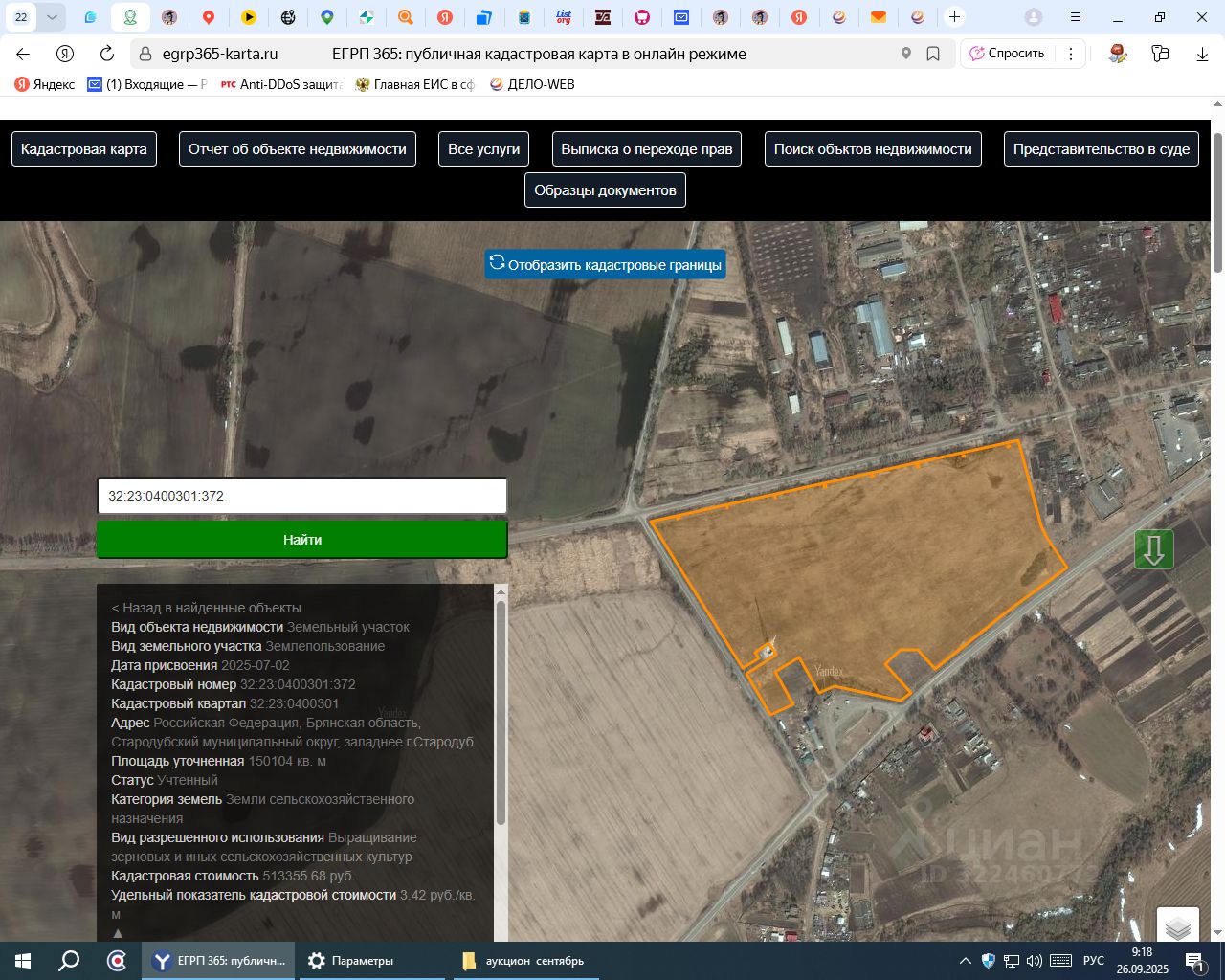Go back via Назад в найденные объекты
The width and height of the screenshot is (1225, 980).
click(206, 608)
